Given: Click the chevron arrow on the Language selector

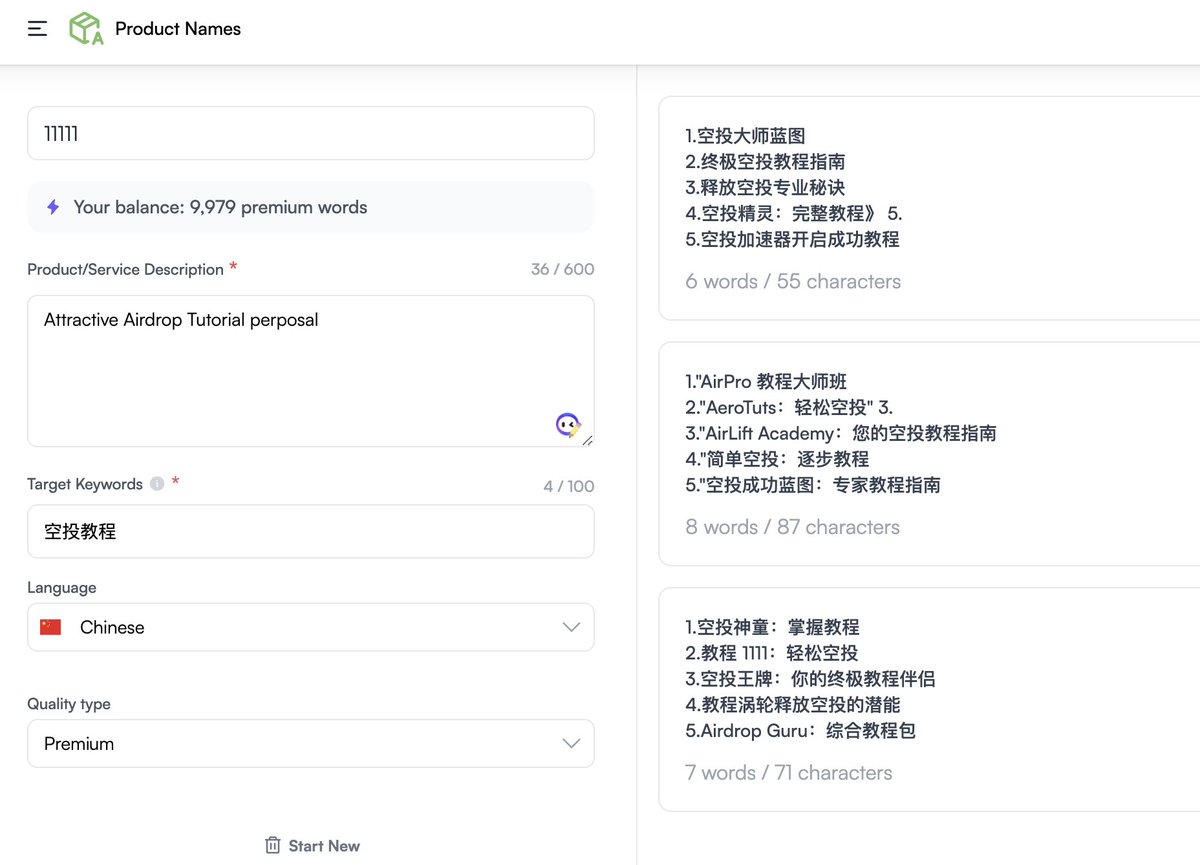Looking at the screenshot, I should [571, 627].
